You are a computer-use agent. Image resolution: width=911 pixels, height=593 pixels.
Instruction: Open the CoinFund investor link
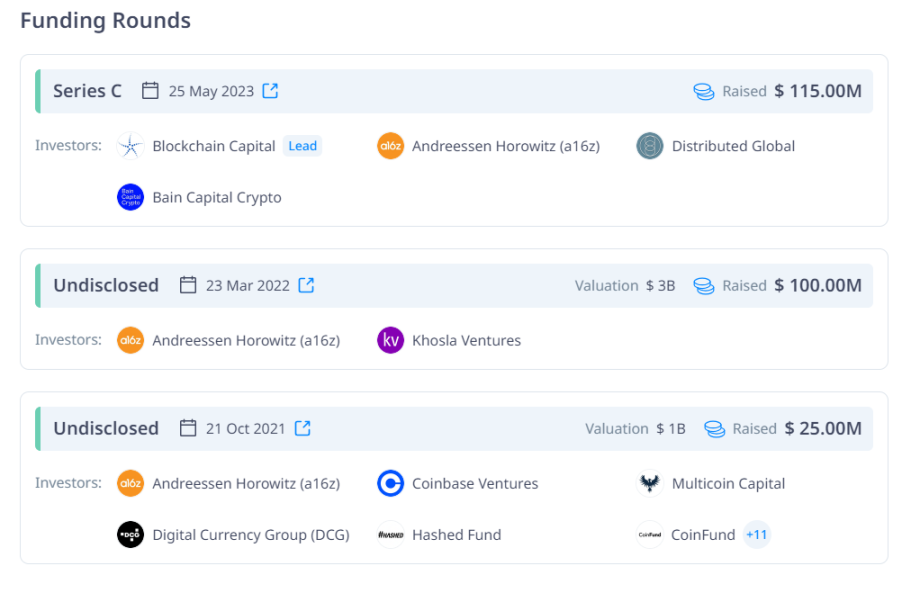703,534
